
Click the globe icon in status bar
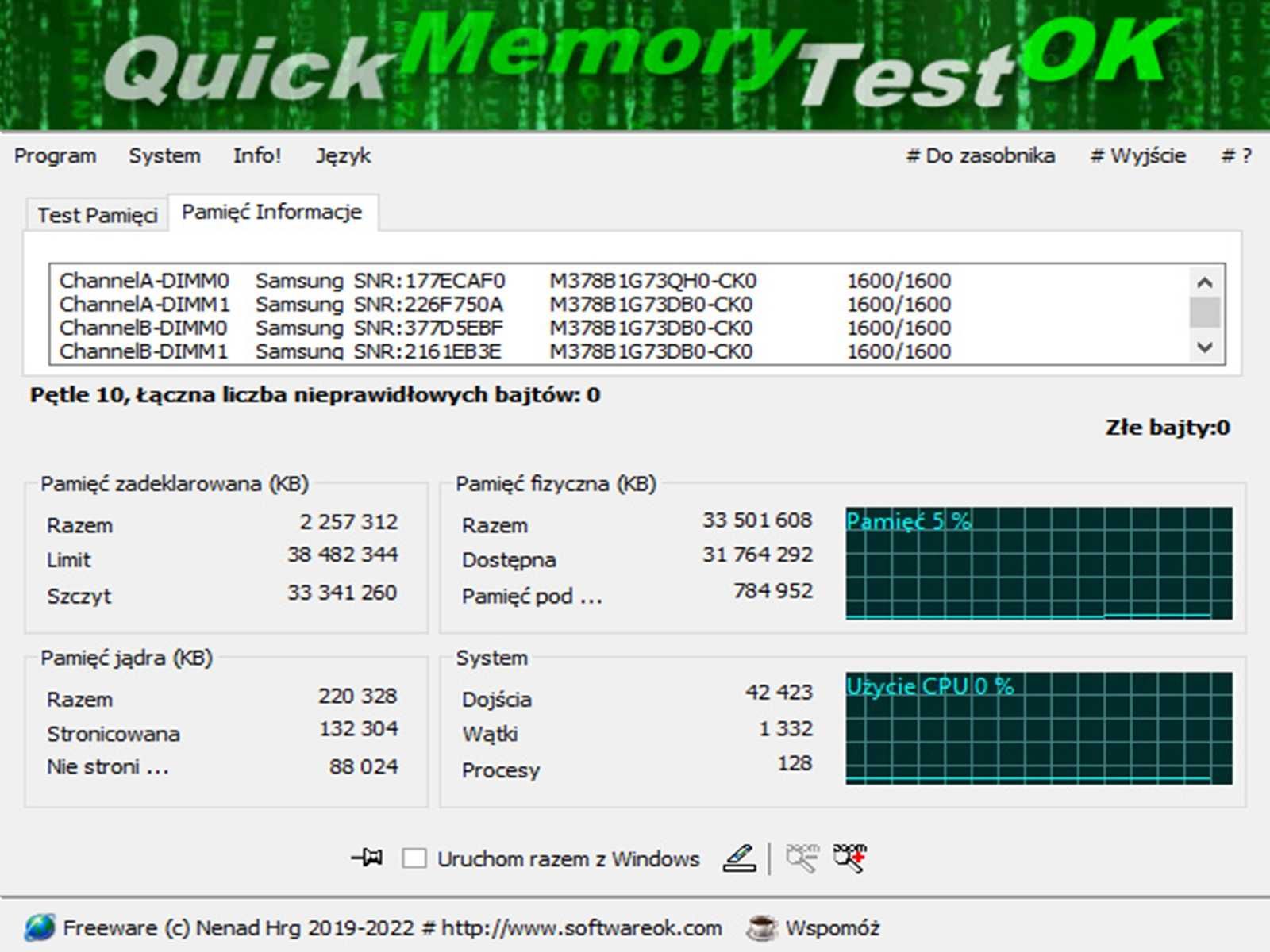point(40,927)
